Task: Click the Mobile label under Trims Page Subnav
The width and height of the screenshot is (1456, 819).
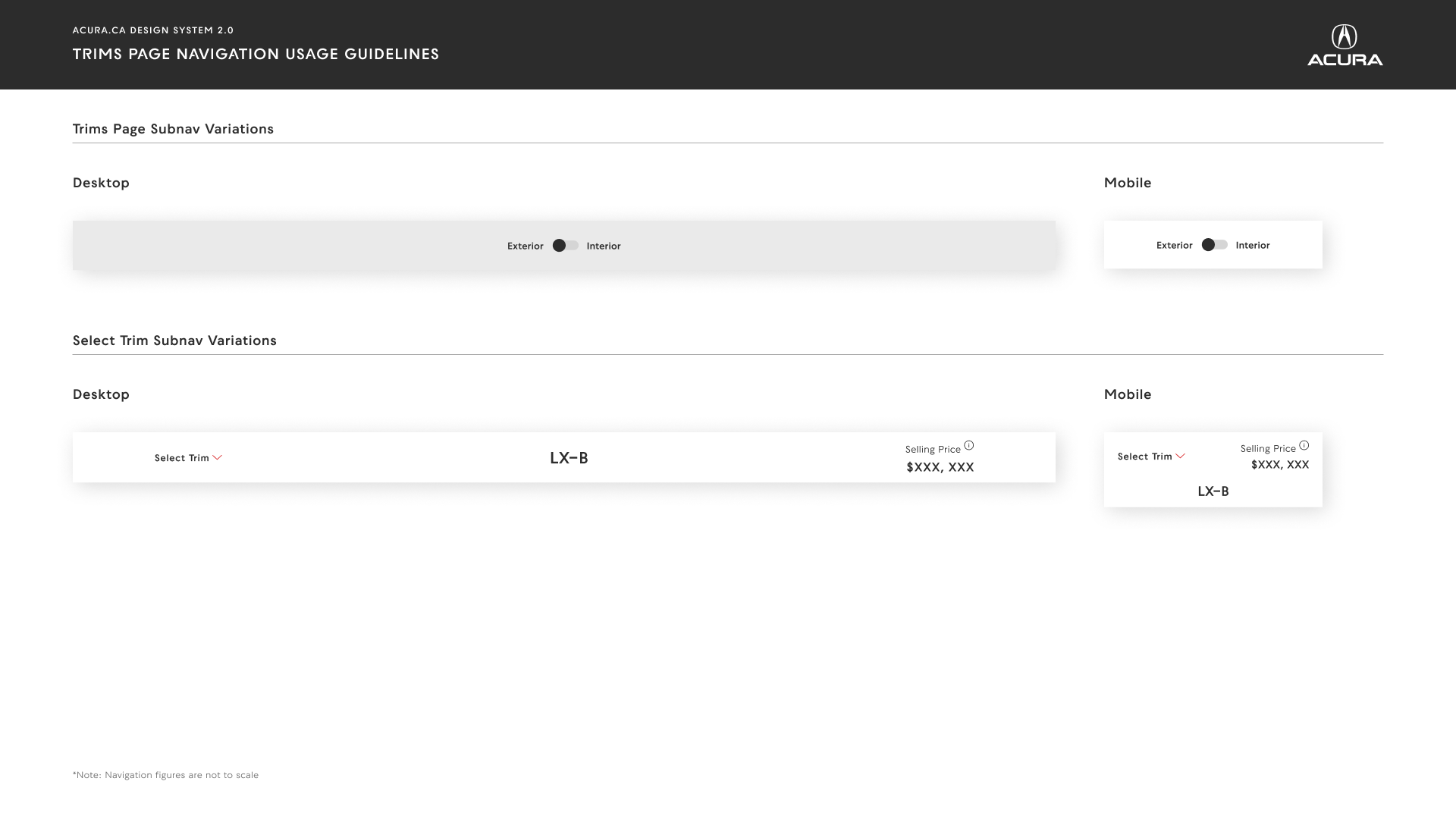Action: pos(1128,183)
